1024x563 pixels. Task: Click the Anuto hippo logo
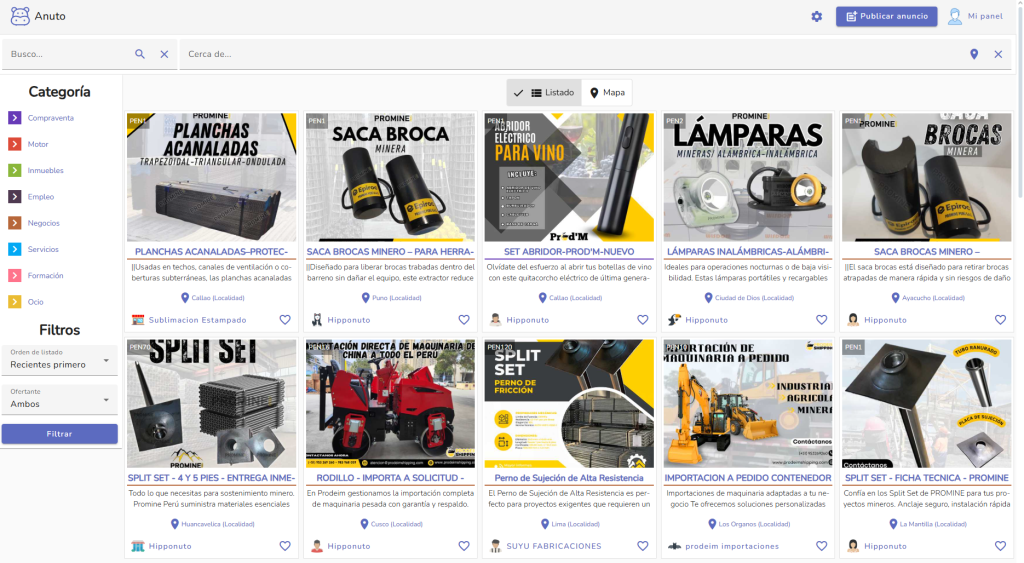point(20,16)
